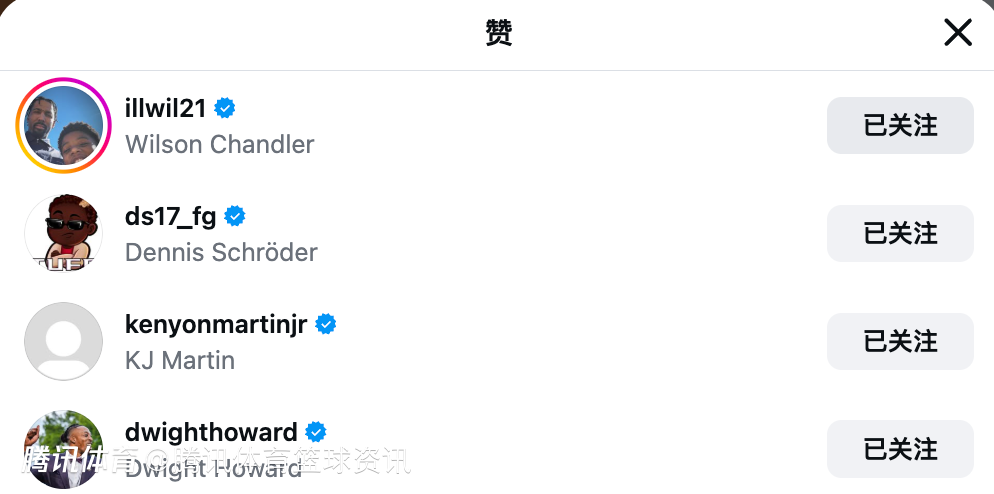
Task: Open dwighthoward's profile photo
Action: tap(63, 449)
